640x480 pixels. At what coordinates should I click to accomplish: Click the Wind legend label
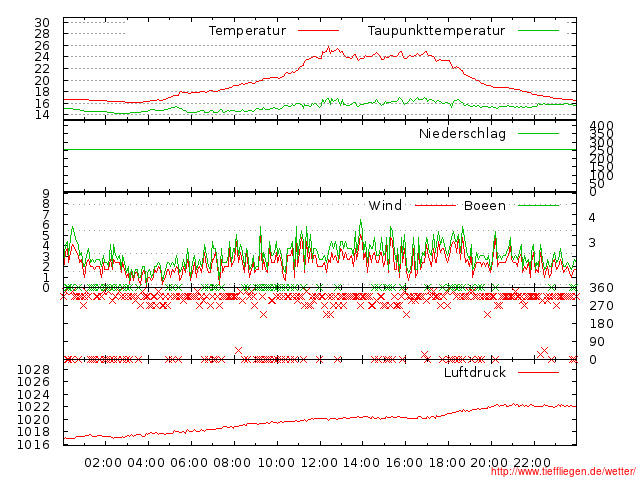coord(385,206)
